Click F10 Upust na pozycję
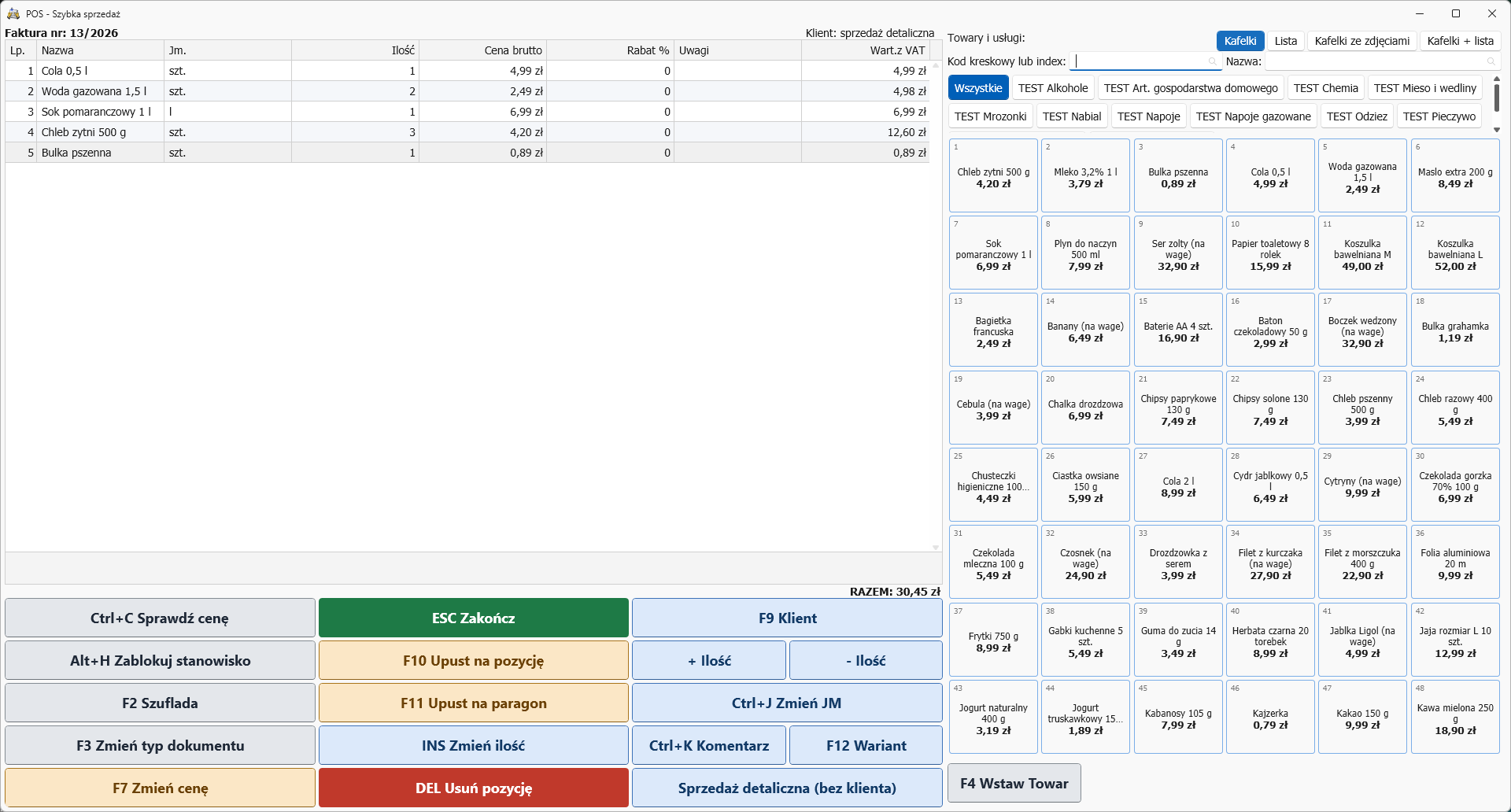This screenshot has height=812, width=1511. (474, 660)
